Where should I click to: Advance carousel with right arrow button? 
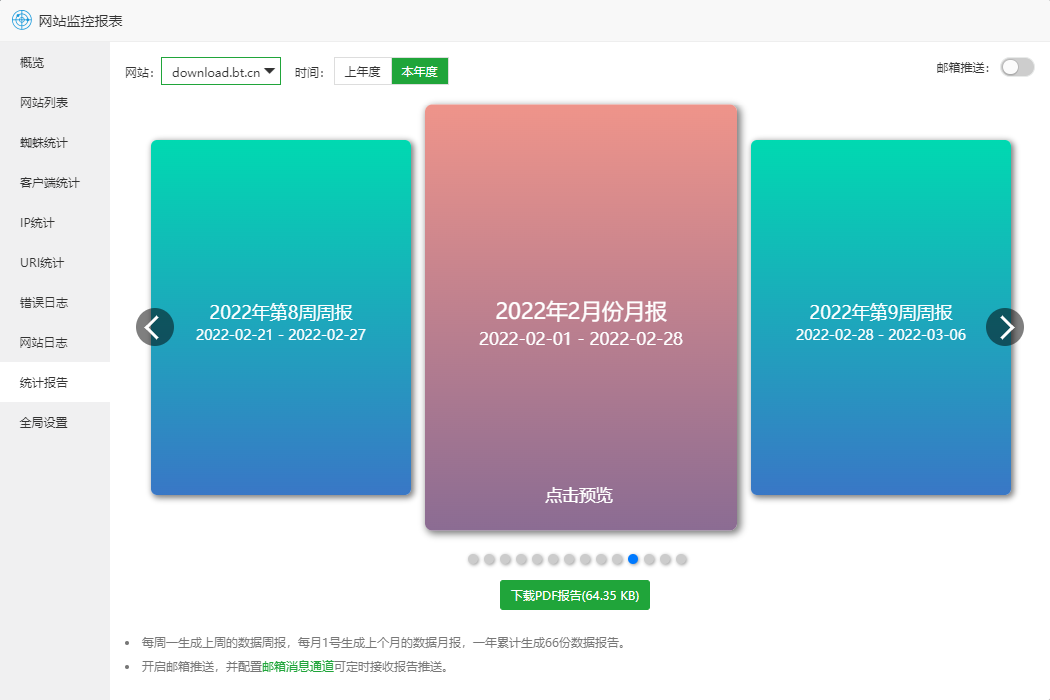pyautogui.click(x=1004, y=327)
